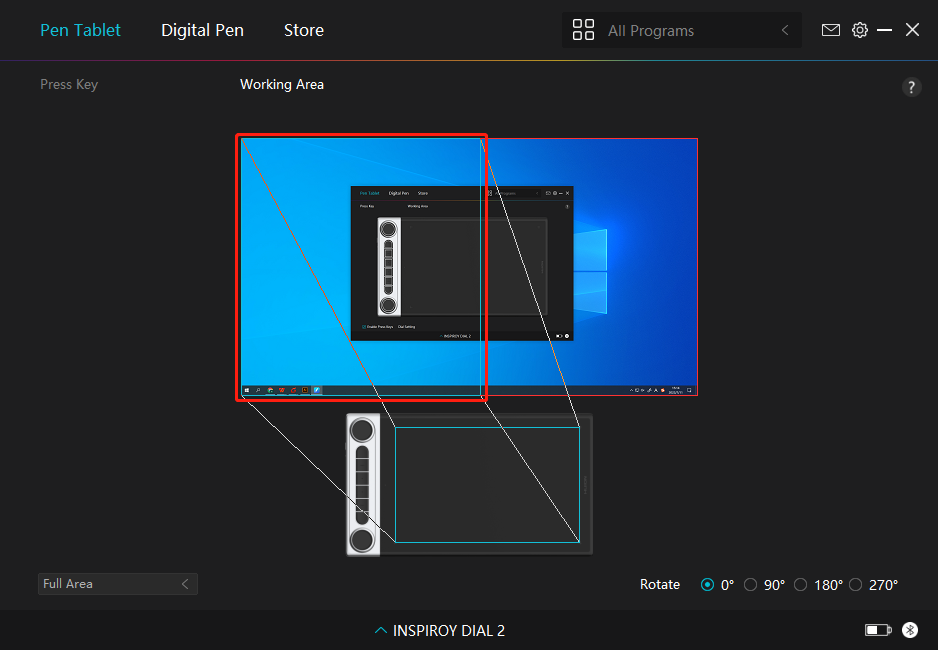Expand the INSPIROY DIAL 2 device selector

440,630
